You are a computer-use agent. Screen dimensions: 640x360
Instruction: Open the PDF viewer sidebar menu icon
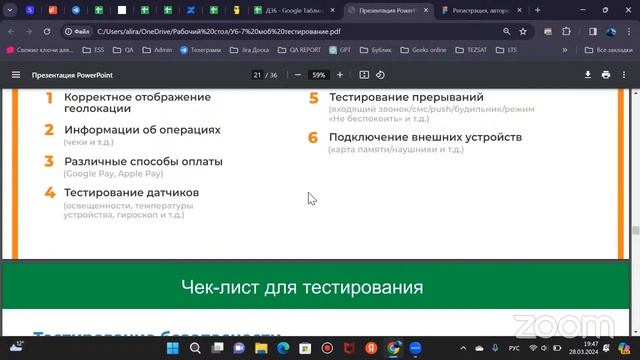point(16,75)
